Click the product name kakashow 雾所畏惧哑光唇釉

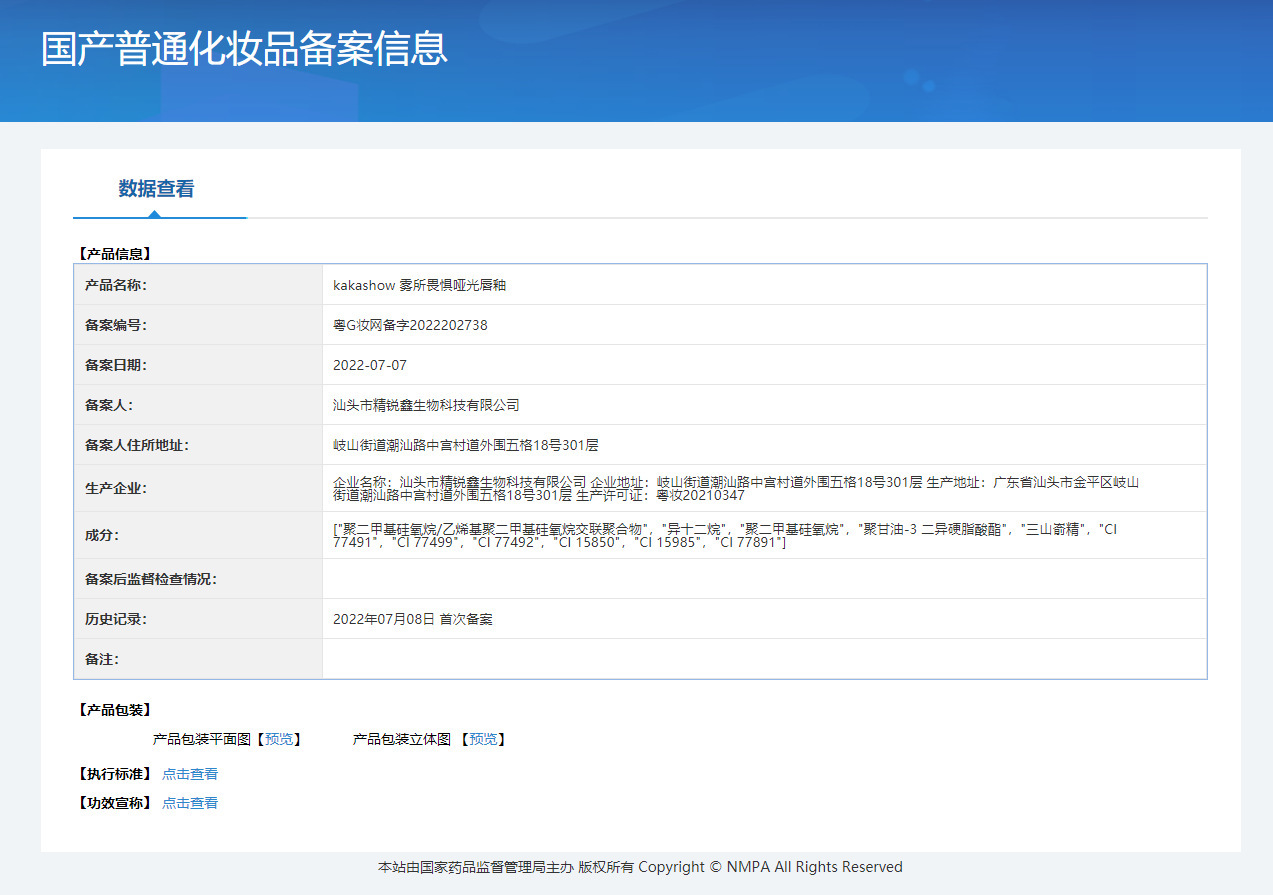coord(419,285)
